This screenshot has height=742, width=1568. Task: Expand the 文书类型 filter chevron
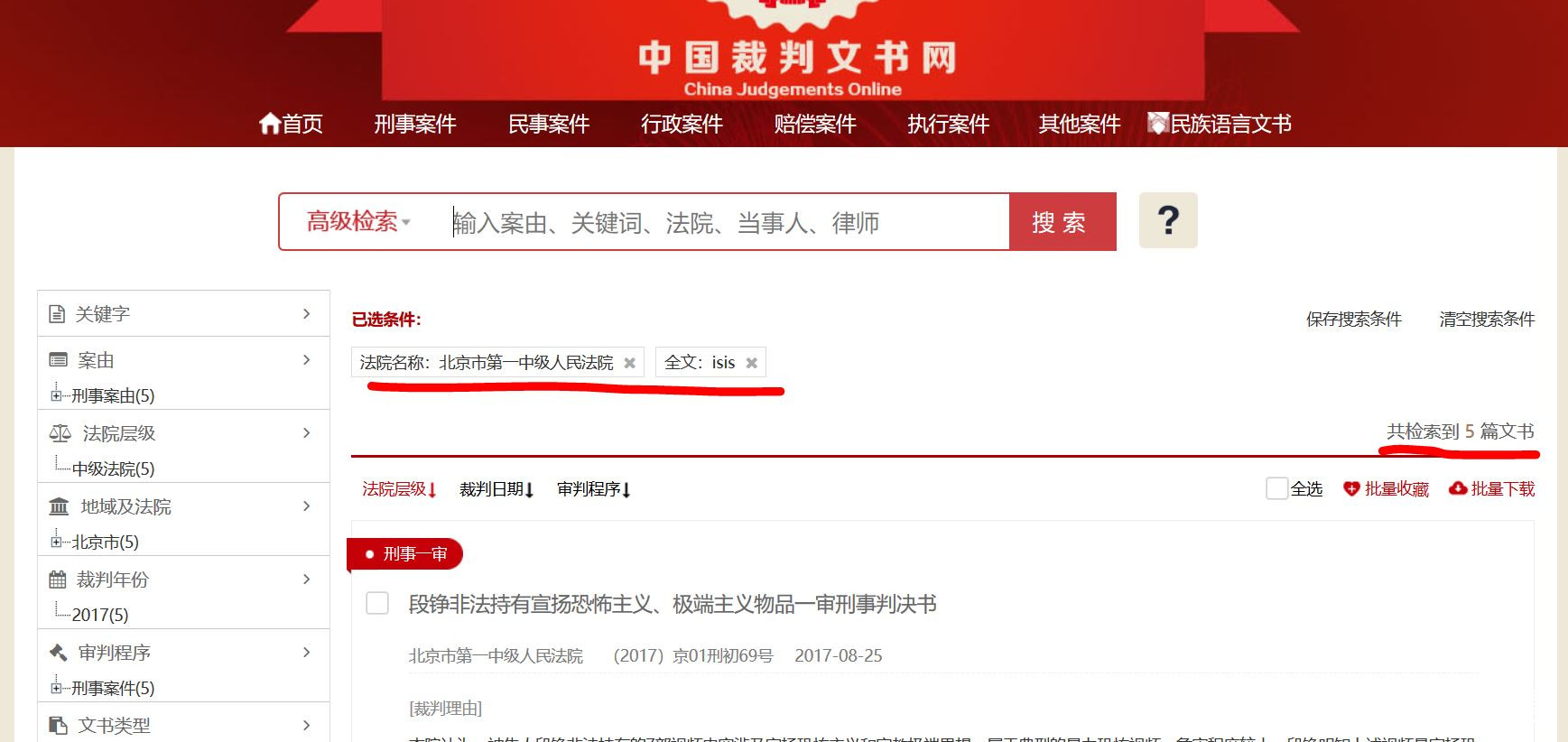(307, 726)
